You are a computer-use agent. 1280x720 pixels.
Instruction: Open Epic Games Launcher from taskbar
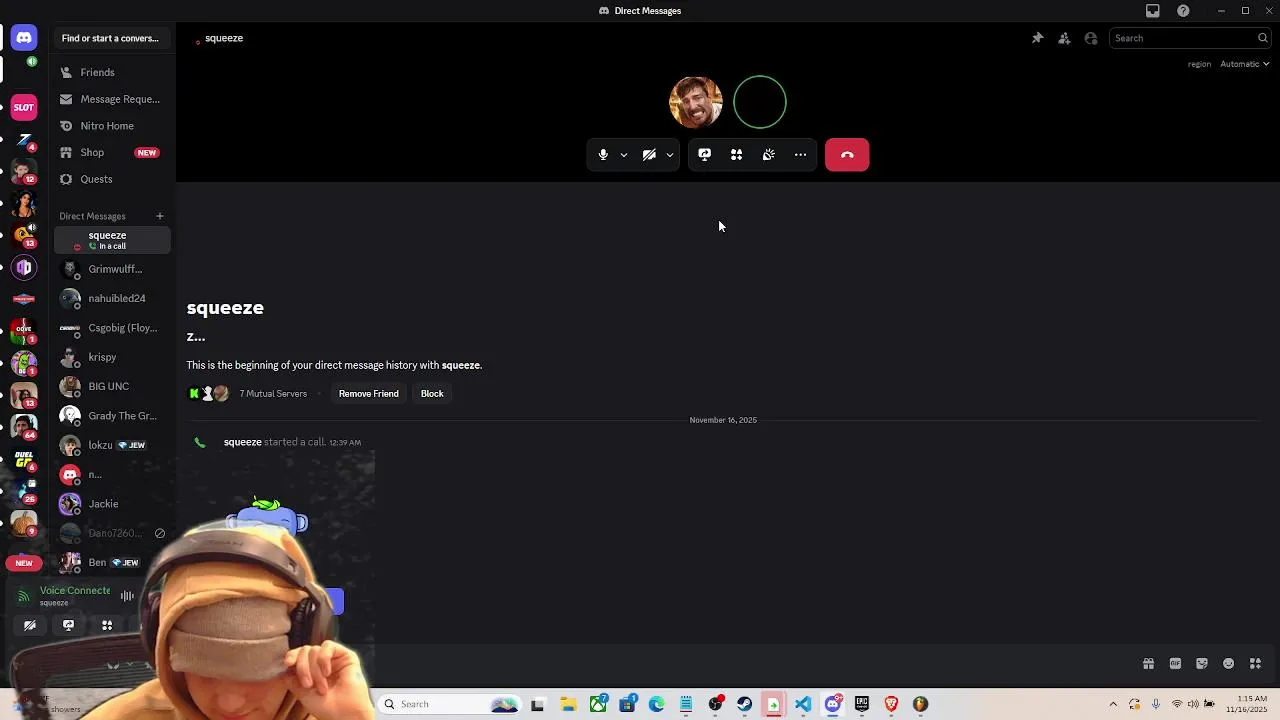[x=862, y=704]
